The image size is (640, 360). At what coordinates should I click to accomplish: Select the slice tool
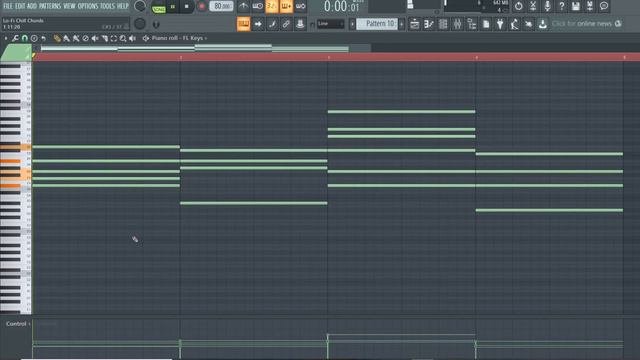point(104,38)
